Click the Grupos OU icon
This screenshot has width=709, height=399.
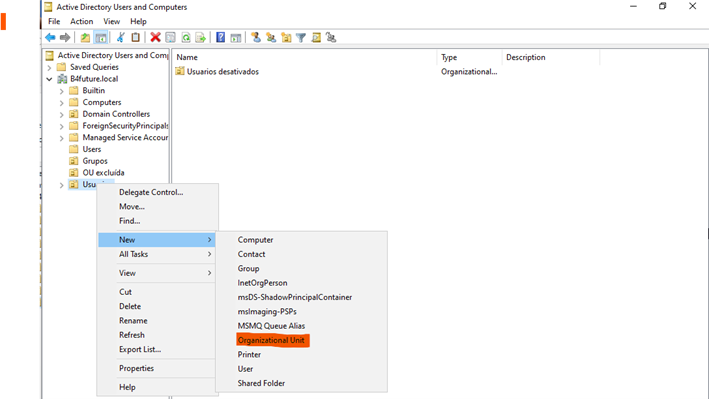coord(74,161)
